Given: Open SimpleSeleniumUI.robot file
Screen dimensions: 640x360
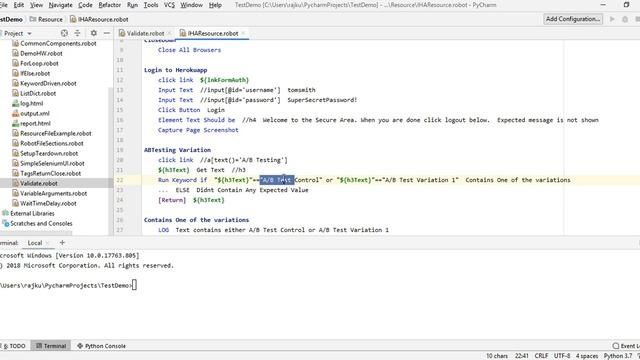Looking at the screenshot, I should [52, 163].
